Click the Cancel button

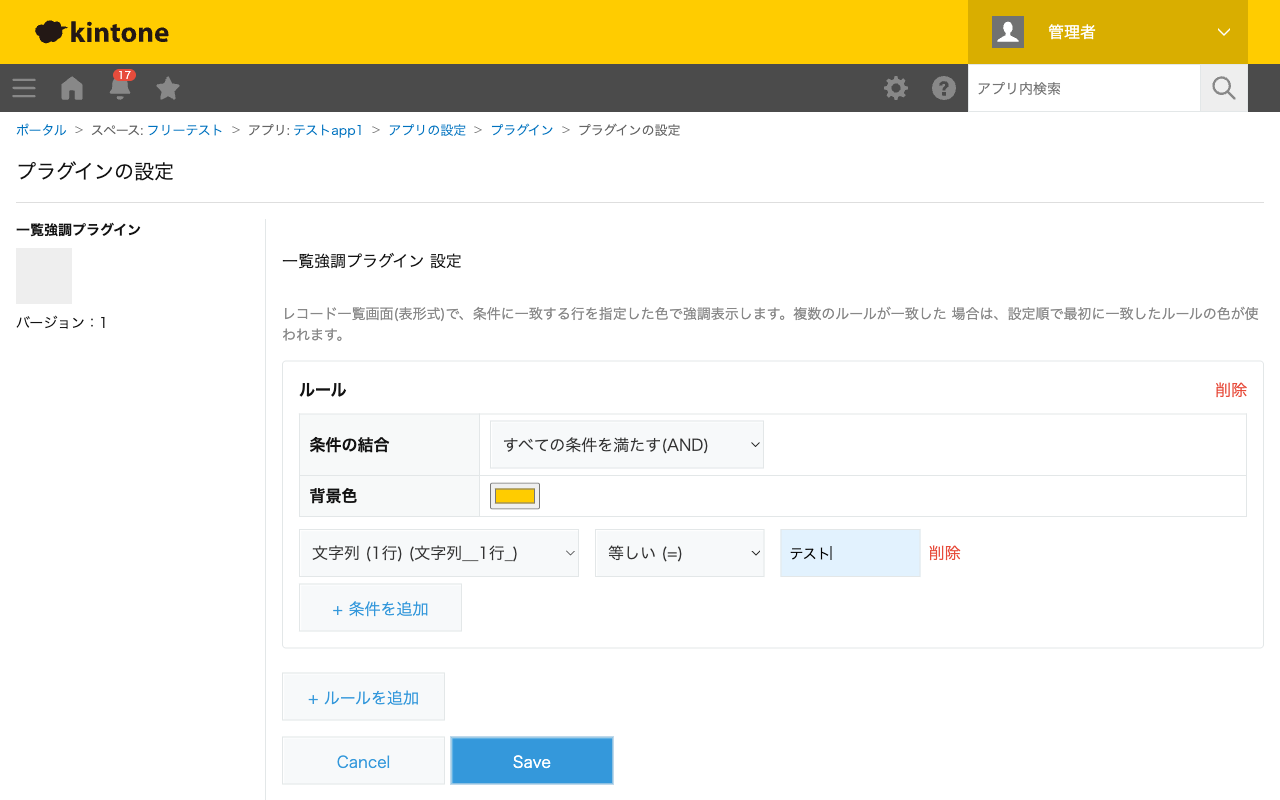point(363,761)
